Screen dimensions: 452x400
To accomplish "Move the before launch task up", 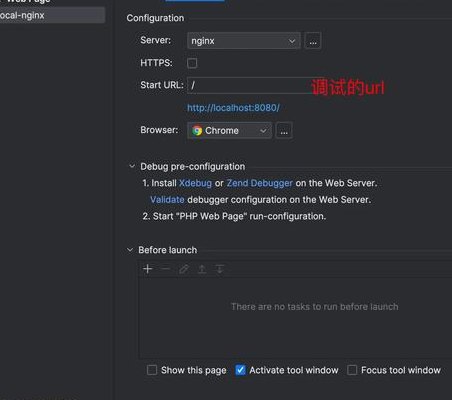I will point(202,269).
